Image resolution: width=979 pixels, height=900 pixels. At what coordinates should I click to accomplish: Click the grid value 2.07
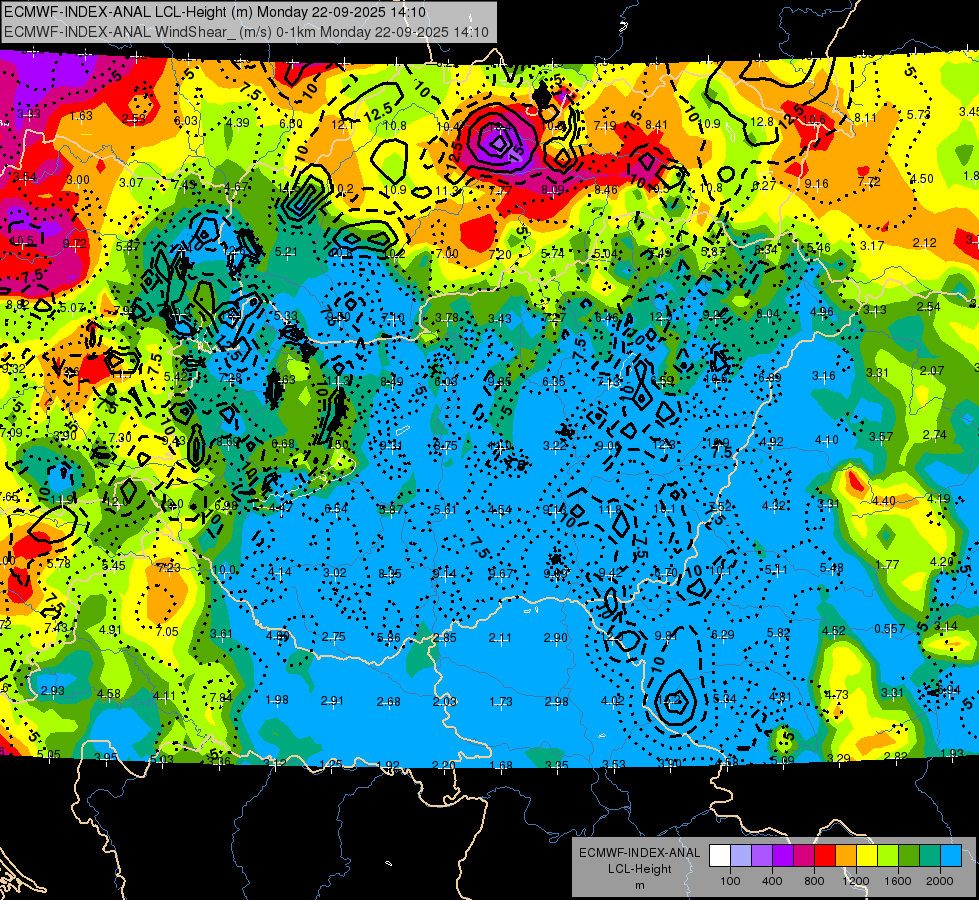932,370
